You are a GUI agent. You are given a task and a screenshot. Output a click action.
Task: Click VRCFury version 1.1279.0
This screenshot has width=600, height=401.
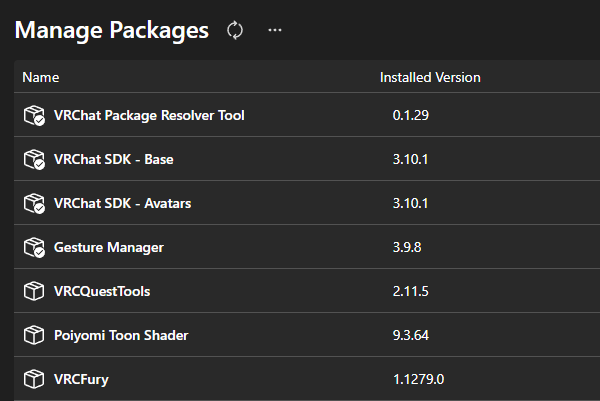[x=419, y=379]
